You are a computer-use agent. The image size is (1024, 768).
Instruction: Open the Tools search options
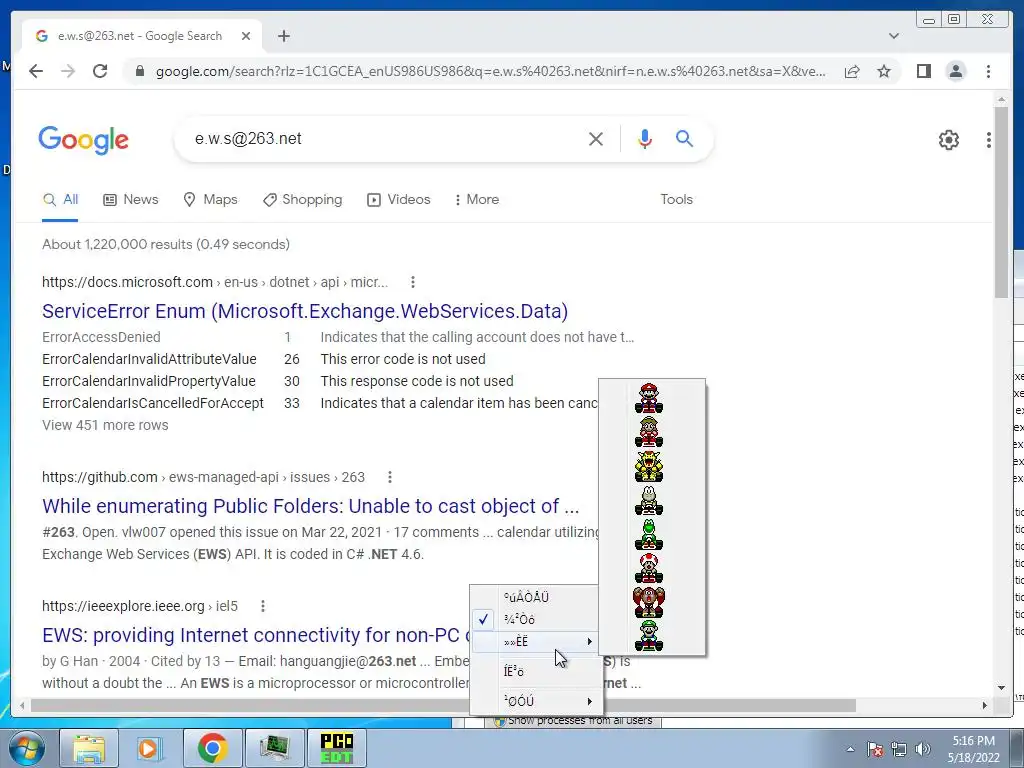coord(676,199)
